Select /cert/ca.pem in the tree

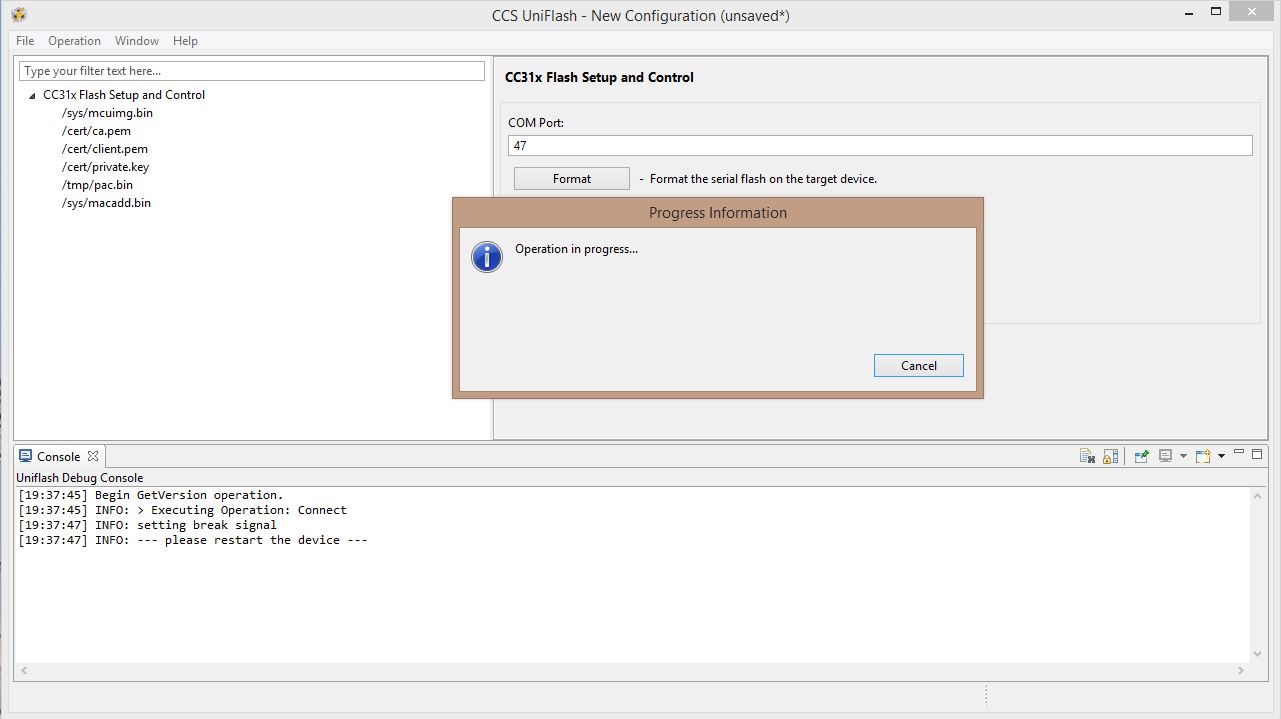tap(96, 131)
